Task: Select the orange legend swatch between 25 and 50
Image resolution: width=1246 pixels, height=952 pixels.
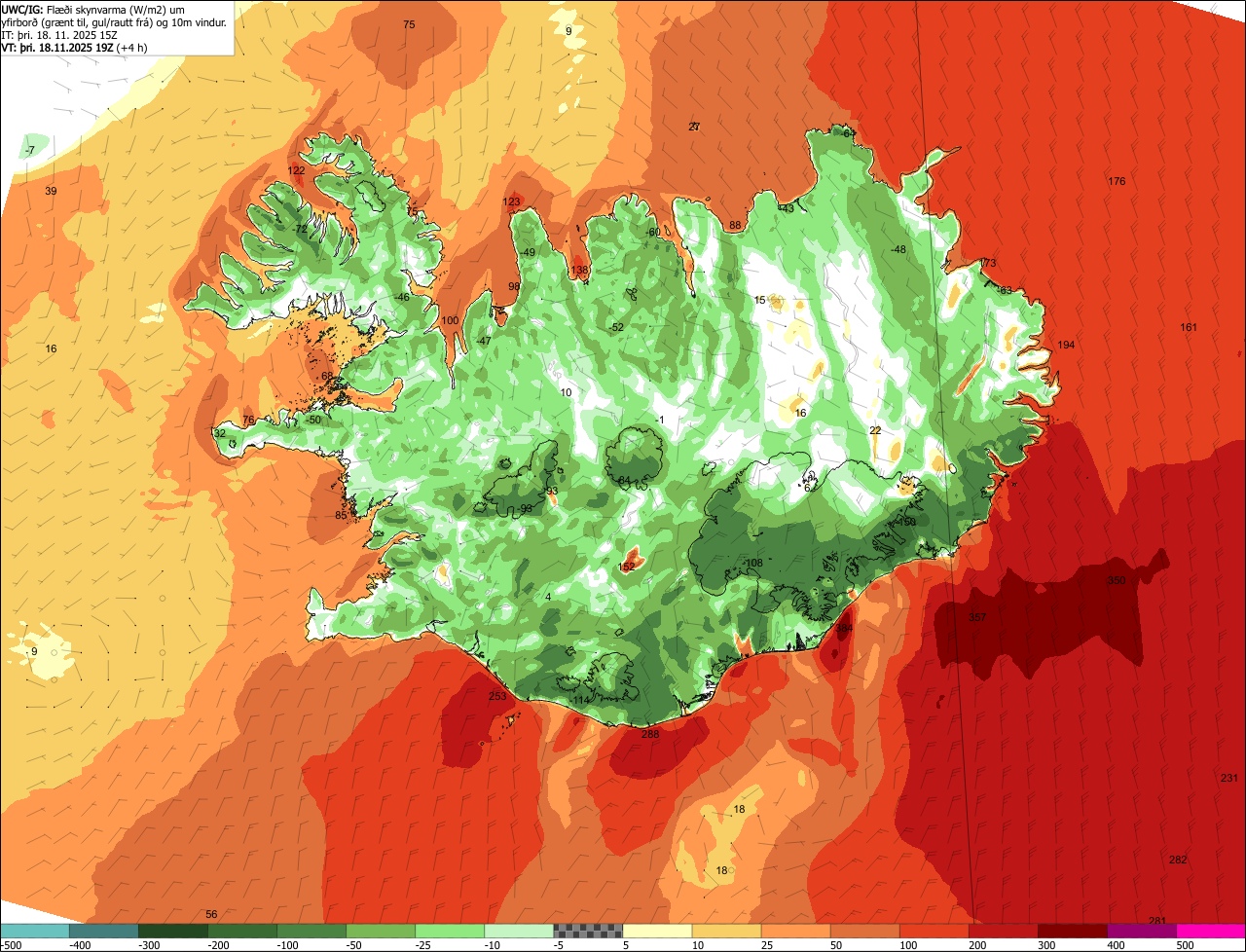Action: click(x=795, y=931)
